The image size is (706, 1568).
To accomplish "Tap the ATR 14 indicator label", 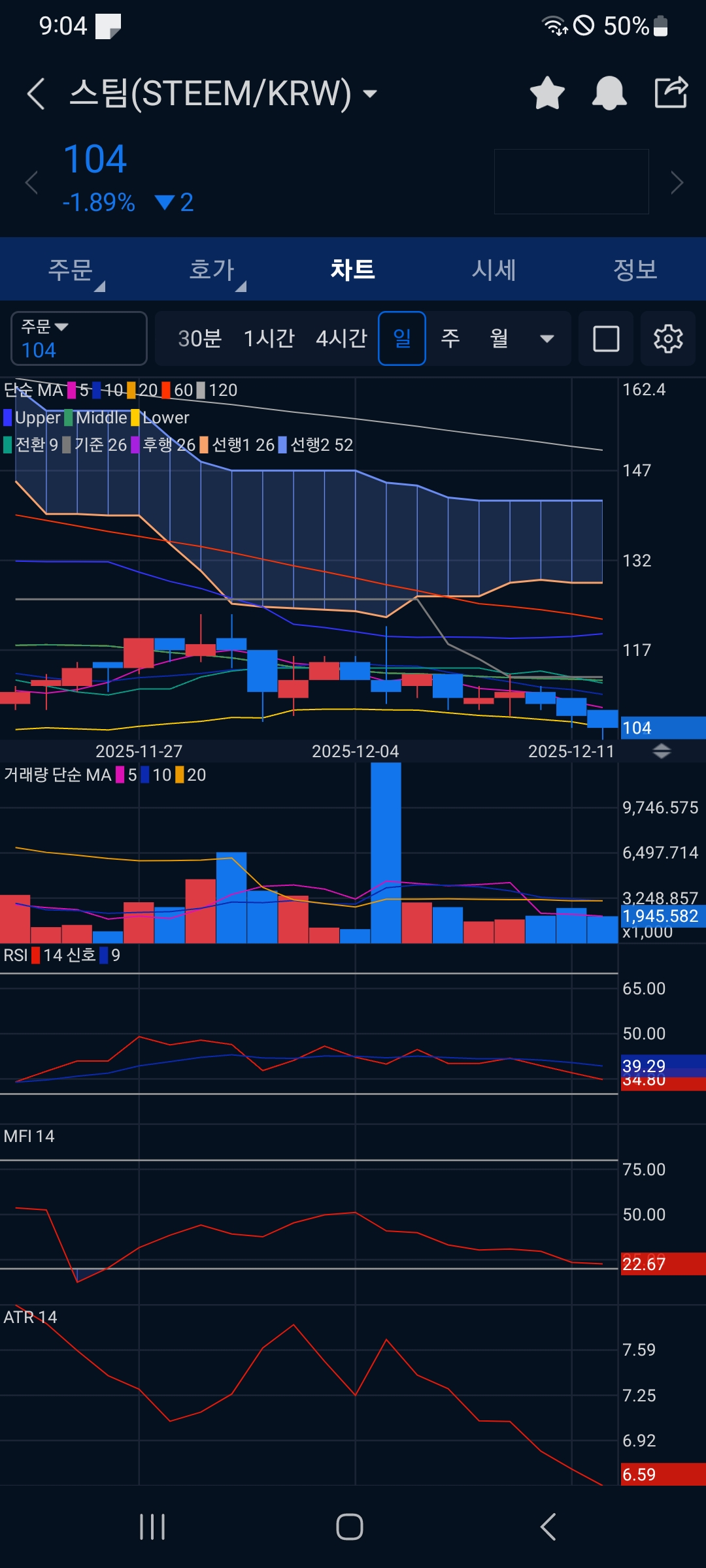I will click(x=30, y=1317).
